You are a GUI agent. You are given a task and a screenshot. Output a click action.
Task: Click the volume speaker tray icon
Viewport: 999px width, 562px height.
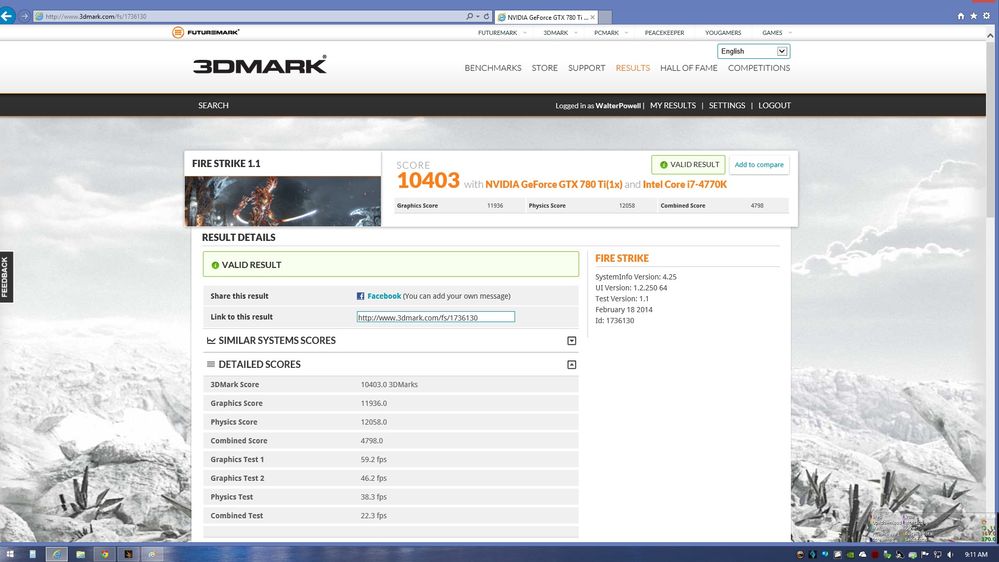pyautogui.click(x=950, y=554)
